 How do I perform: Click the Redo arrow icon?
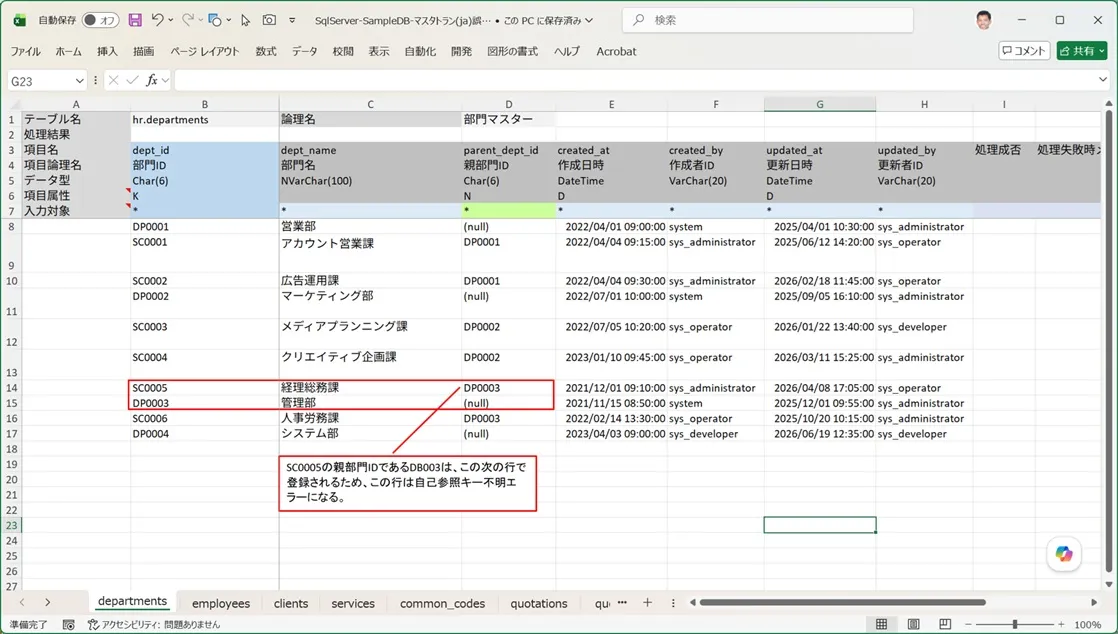[x=188, y=20]
